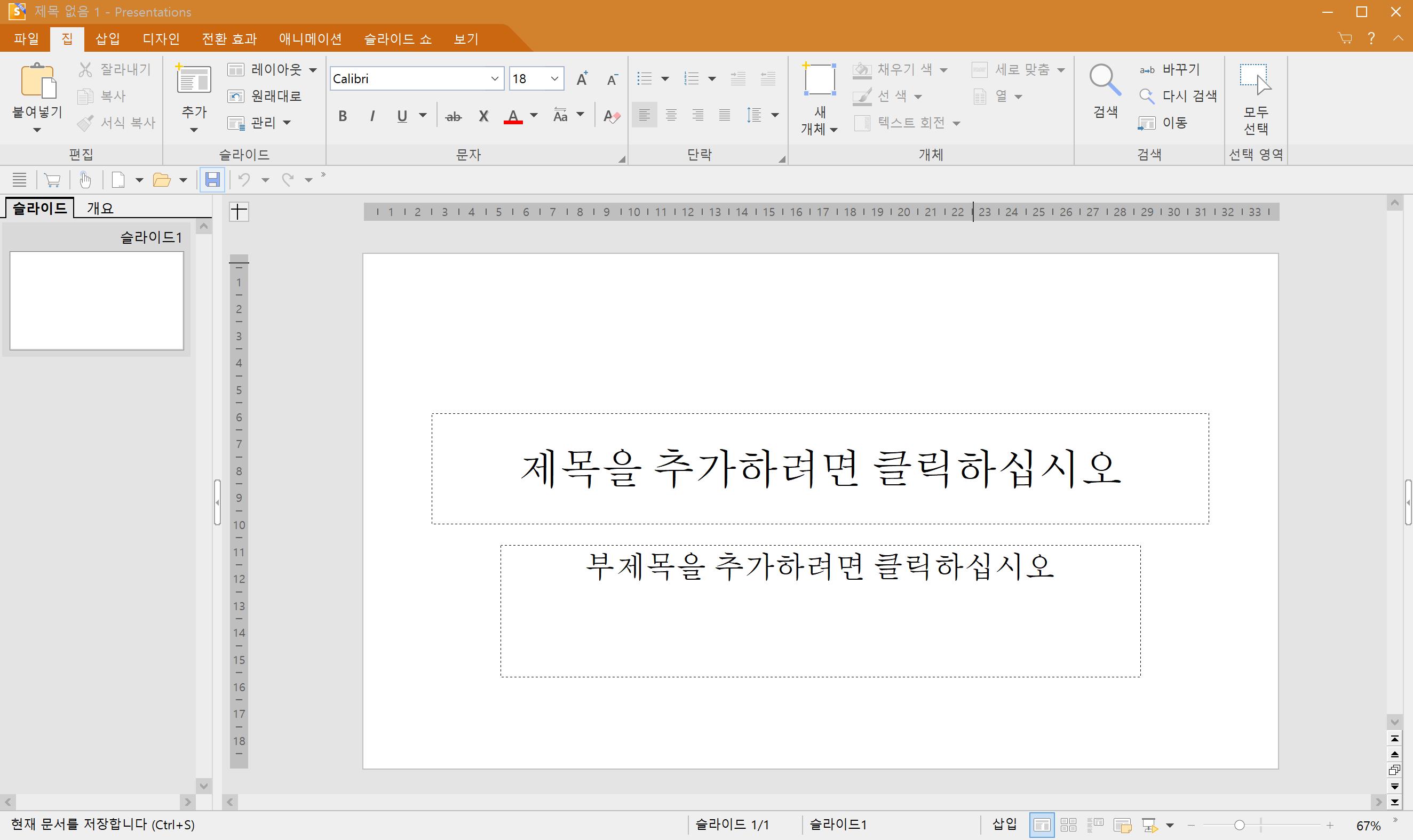The height and width of the screenshot is (840, 1413).
Task: Click the large Paste (붙여넣기) clipboard icon
Action: coord(38,81)
